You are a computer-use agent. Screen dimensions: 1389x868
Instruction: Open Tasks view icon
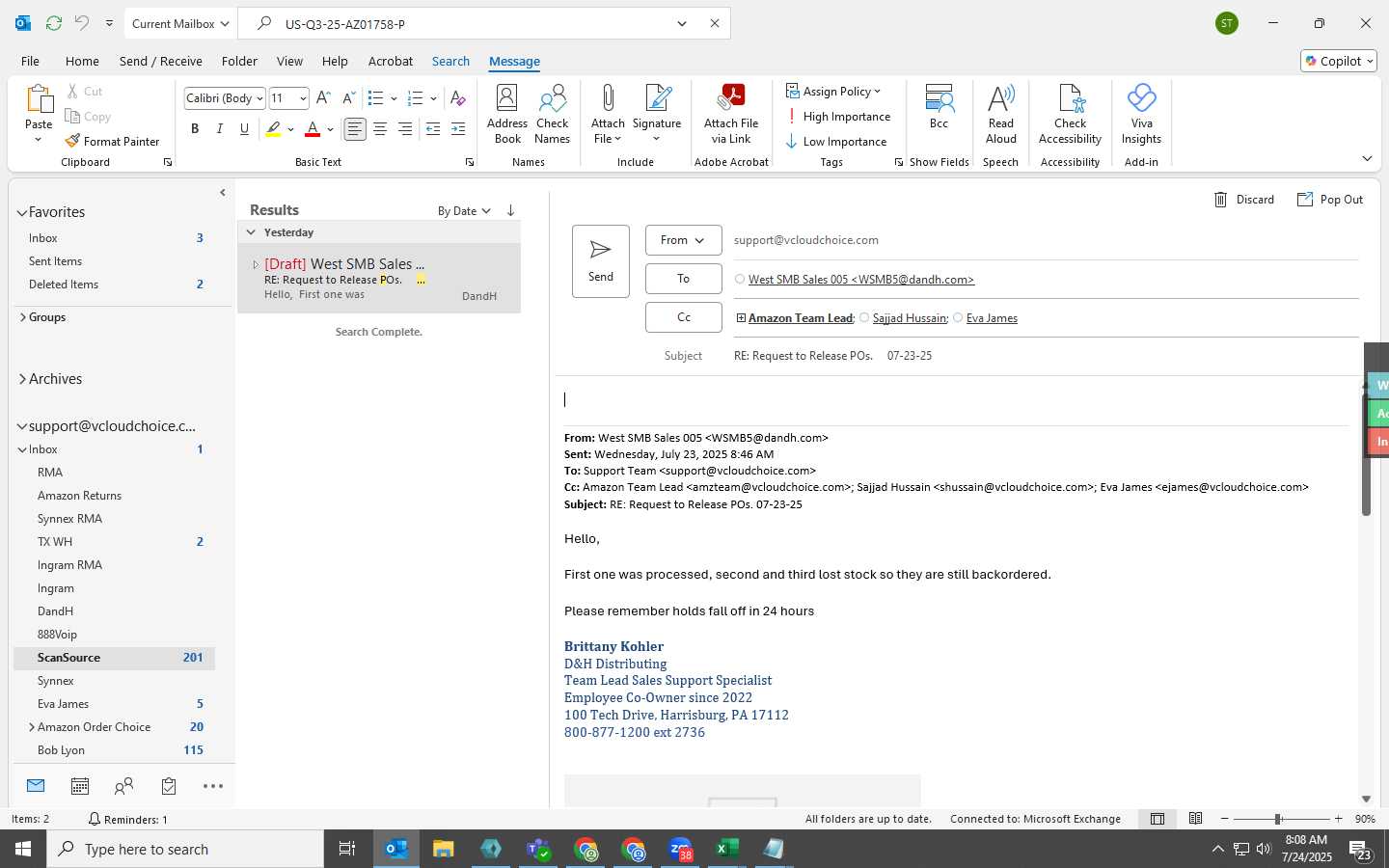169,786
